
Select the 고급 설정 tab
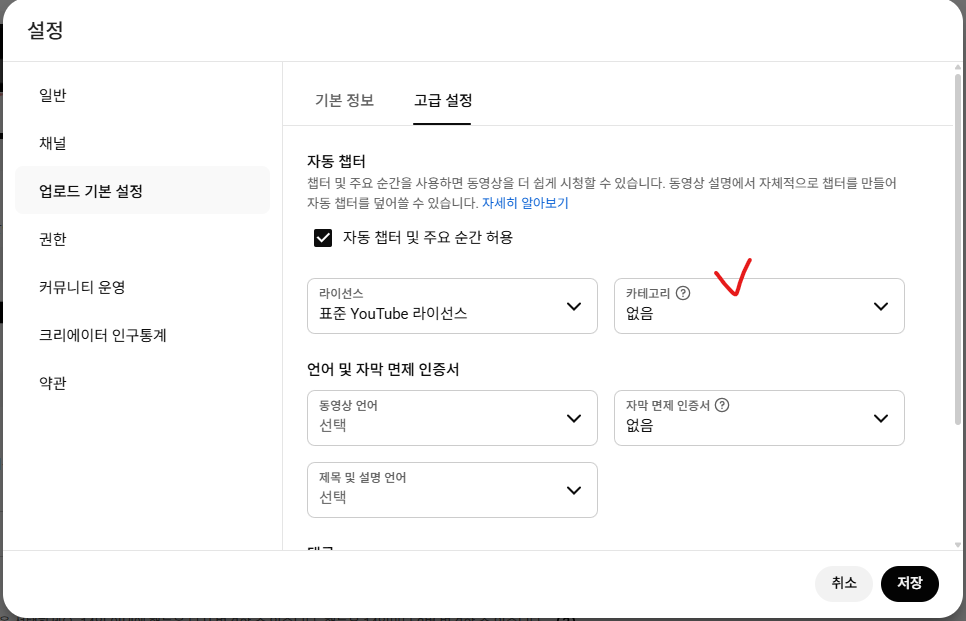point(442,100)
